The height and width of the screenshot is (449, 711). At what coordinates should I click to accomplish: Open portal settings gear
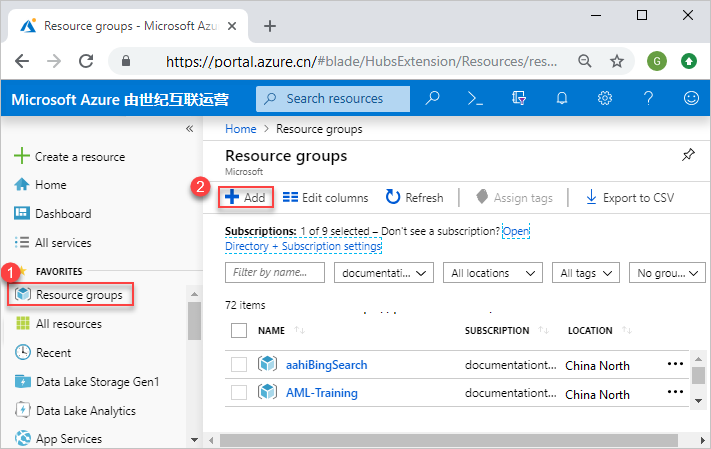pos(605,98)
